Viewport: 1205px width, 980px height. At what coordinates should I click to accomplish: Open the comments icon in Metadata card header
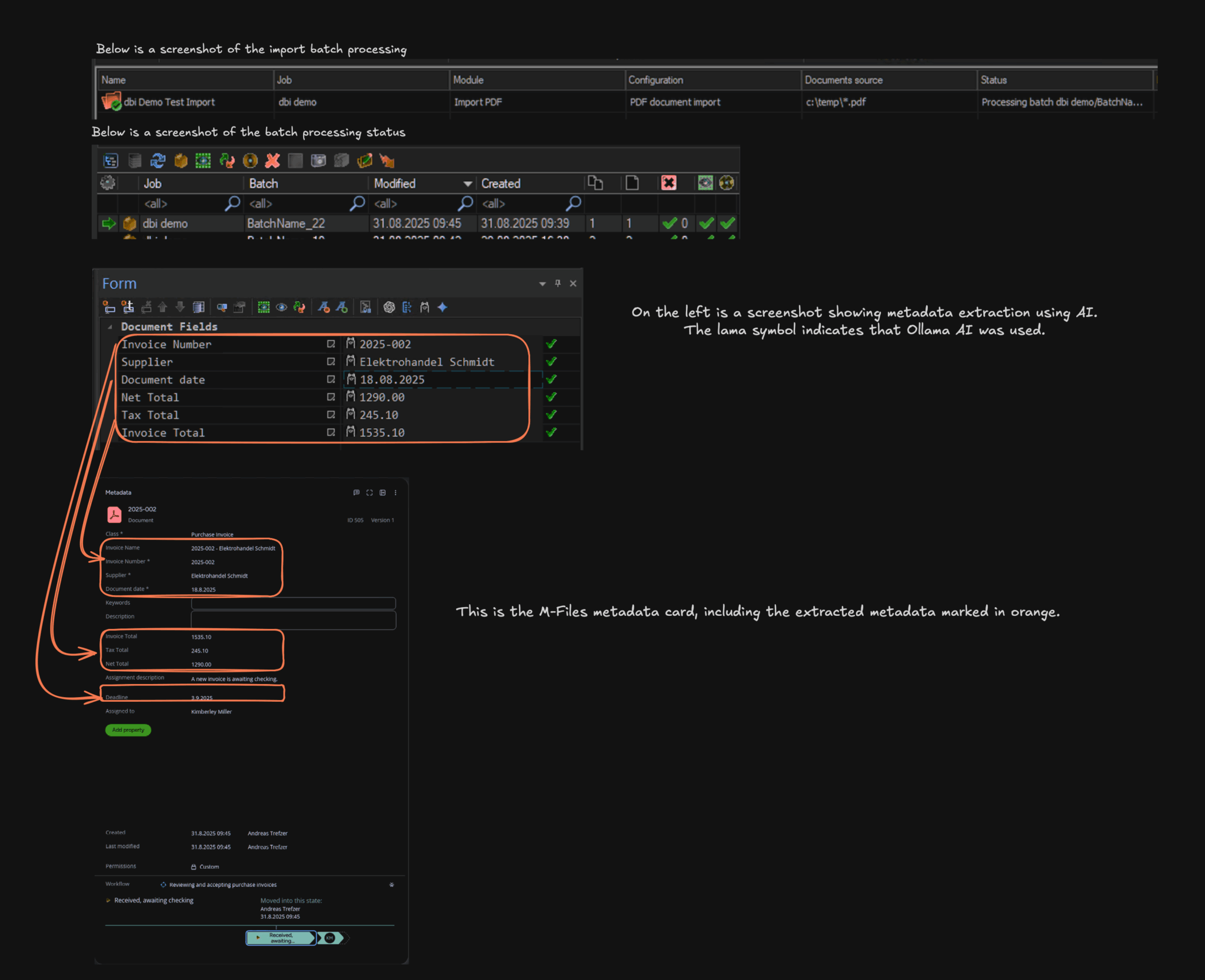pos(356,492)
